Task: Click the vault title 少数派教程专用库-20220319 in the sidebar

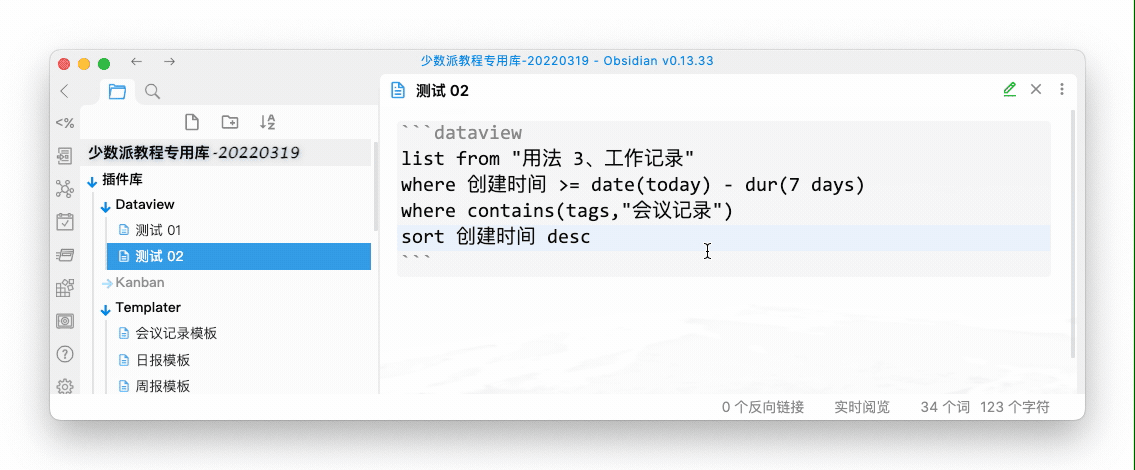Action: point(194,153)
